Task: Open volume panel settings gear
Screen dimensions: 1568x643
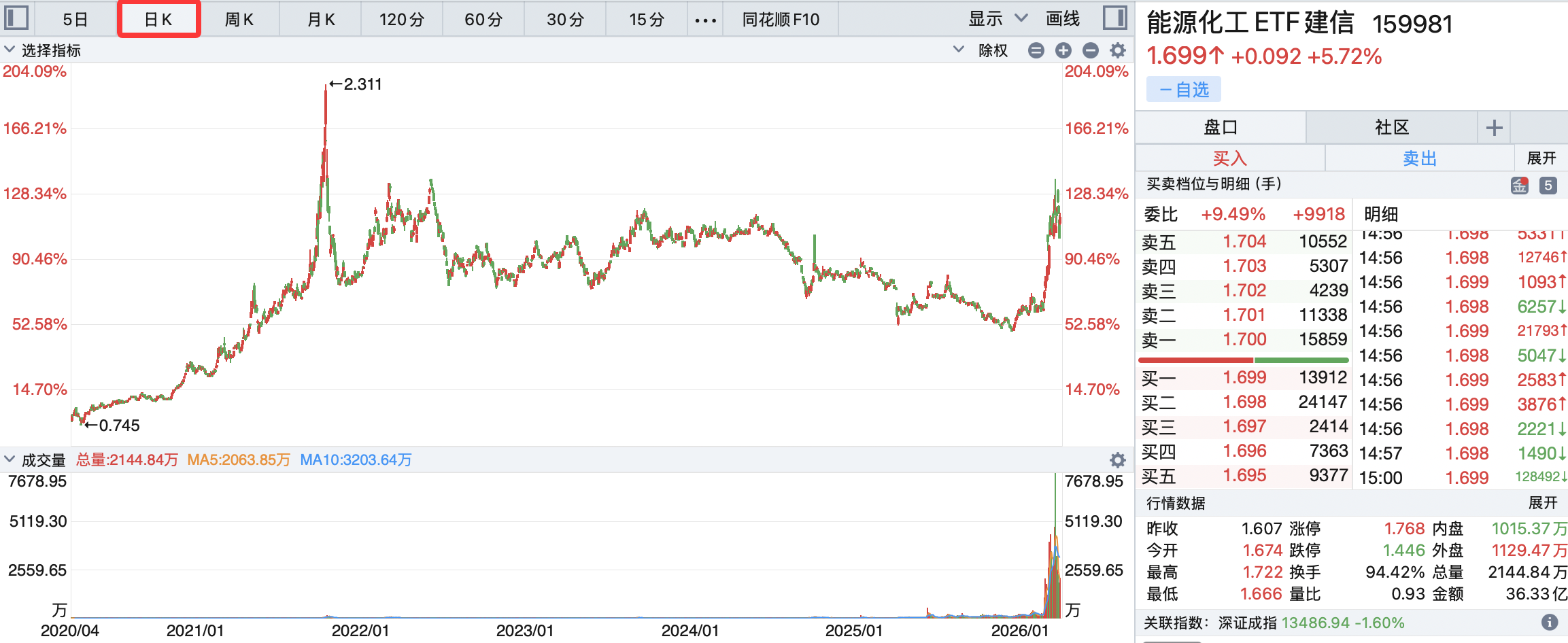Action: pos(1117,460)
